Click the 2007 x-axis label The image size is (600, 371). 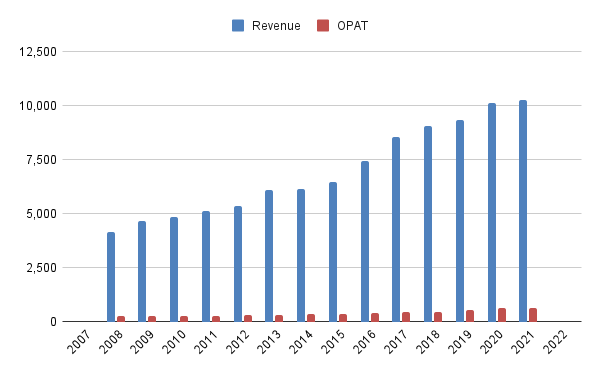point(79,342)
